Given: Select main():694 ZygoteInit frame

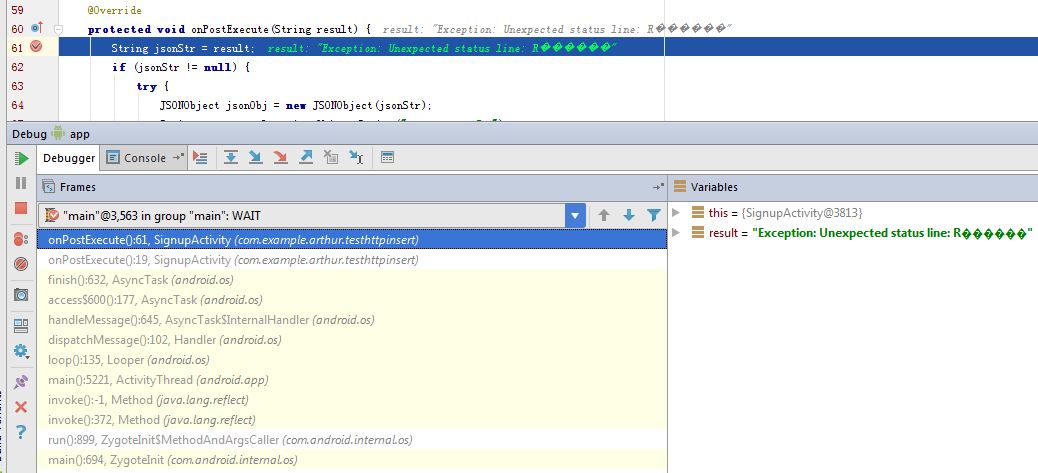Looking at the screenshot, I should coord(352,460).
